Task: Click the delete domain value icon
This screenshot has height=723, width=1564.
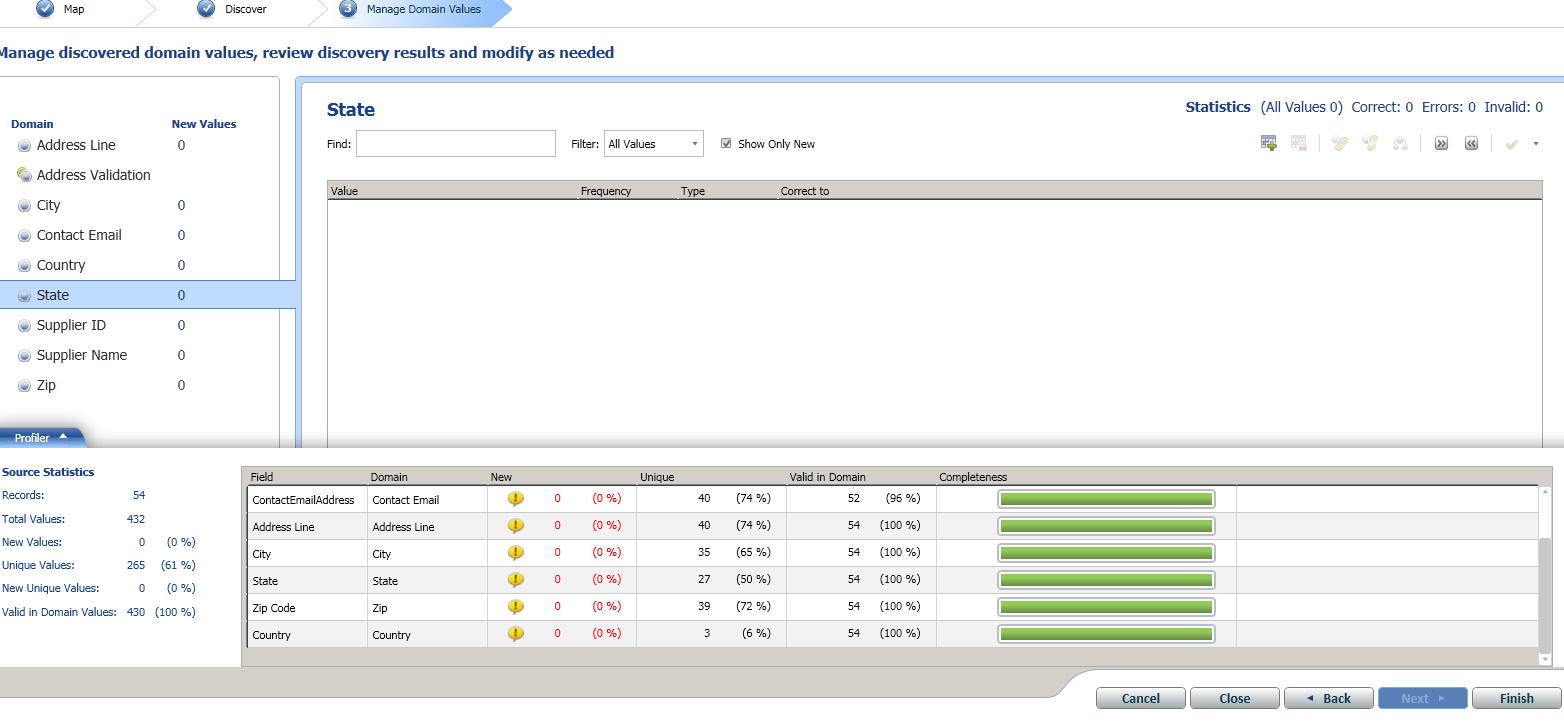Action: pyautogui.click(x=1298, y=143)
